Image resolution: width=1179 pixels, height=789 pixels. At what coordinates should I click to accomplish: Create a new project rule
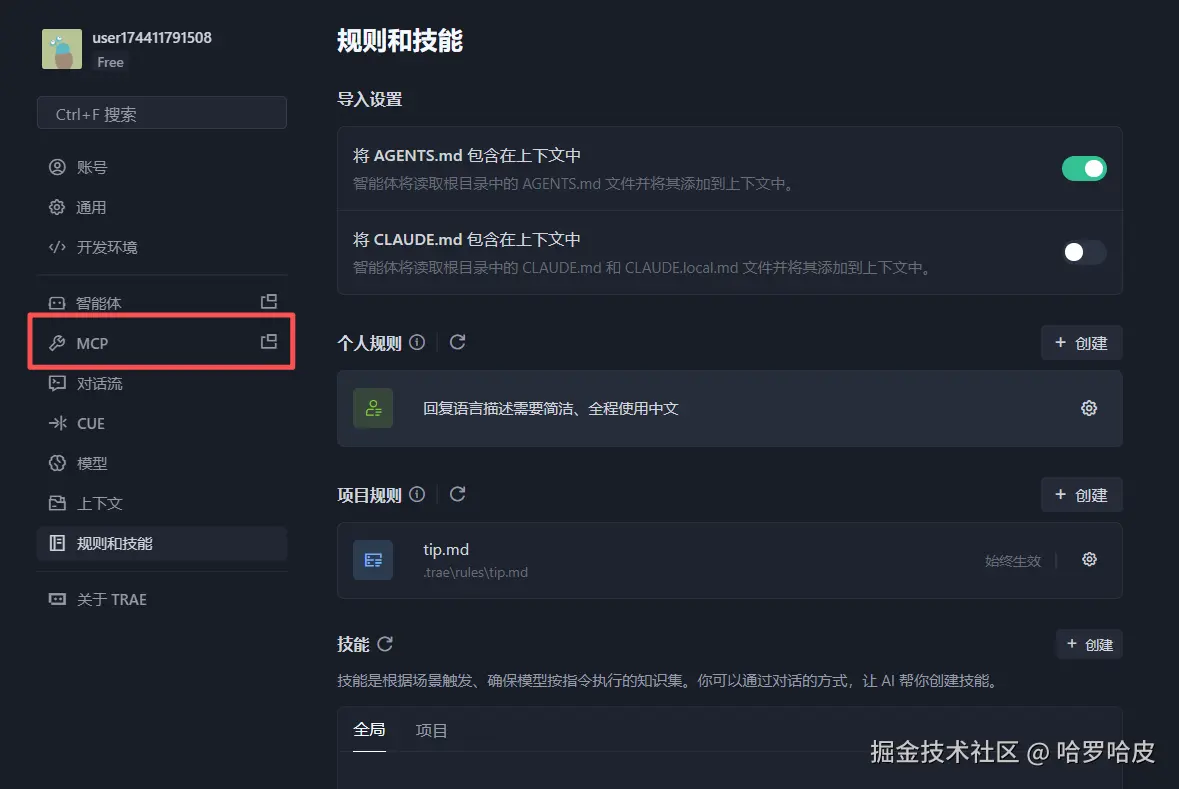click(1081, 495)
